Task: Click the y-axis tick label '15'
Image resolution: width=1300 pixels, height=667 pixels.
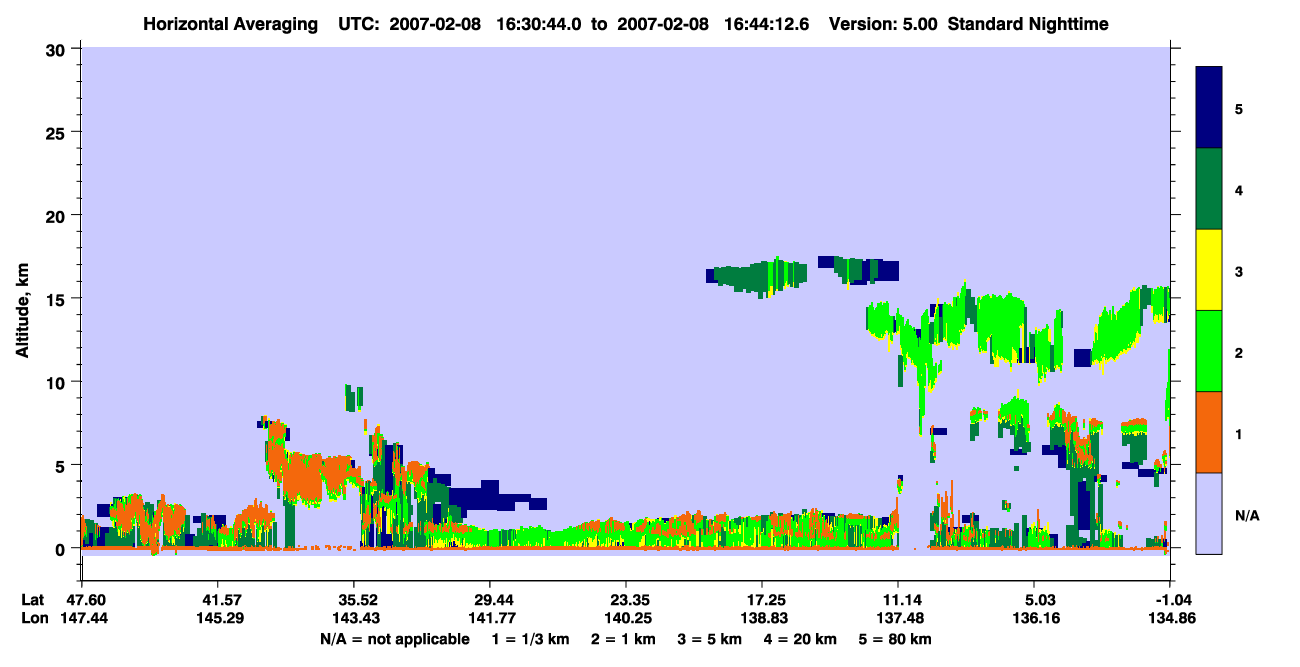Action: pos(58,299)
